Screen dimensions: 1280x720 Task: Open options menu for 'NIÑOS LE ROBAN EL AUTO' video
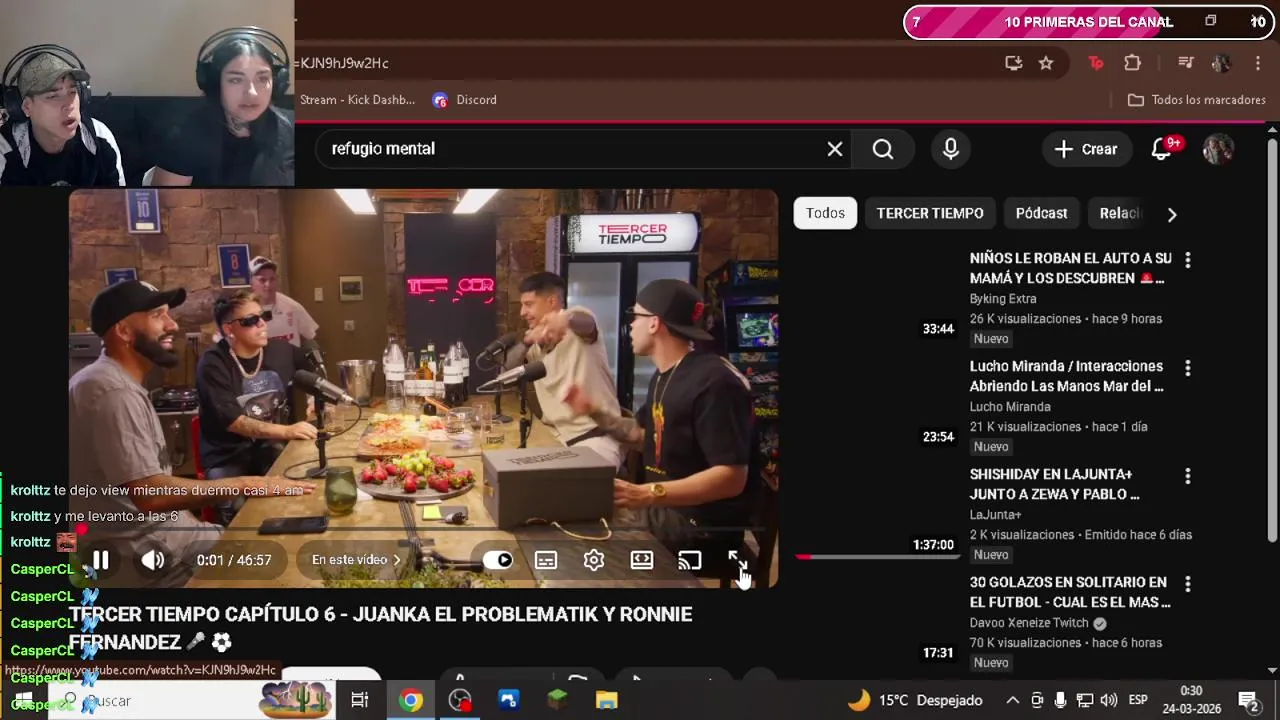pyautogui.click(x=1187, y=260)
